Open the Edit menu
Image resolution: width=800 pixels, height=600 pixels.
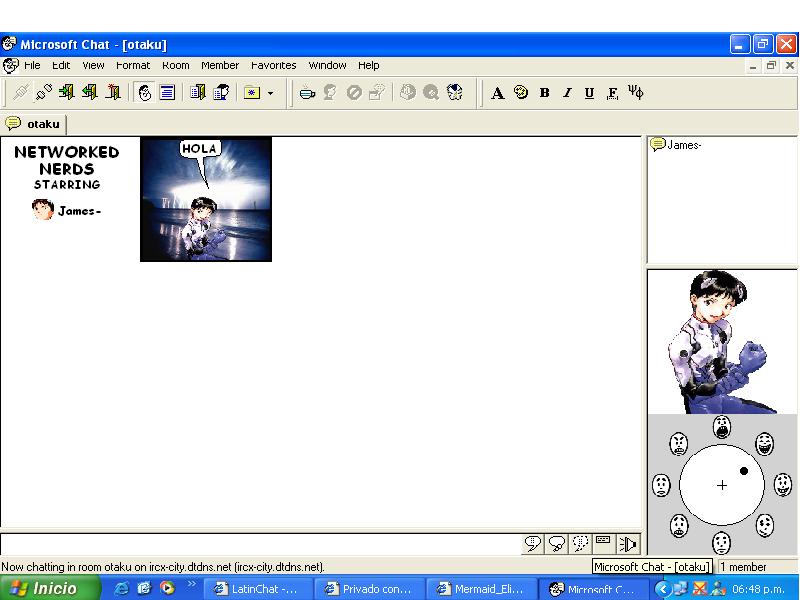point(61,65)
